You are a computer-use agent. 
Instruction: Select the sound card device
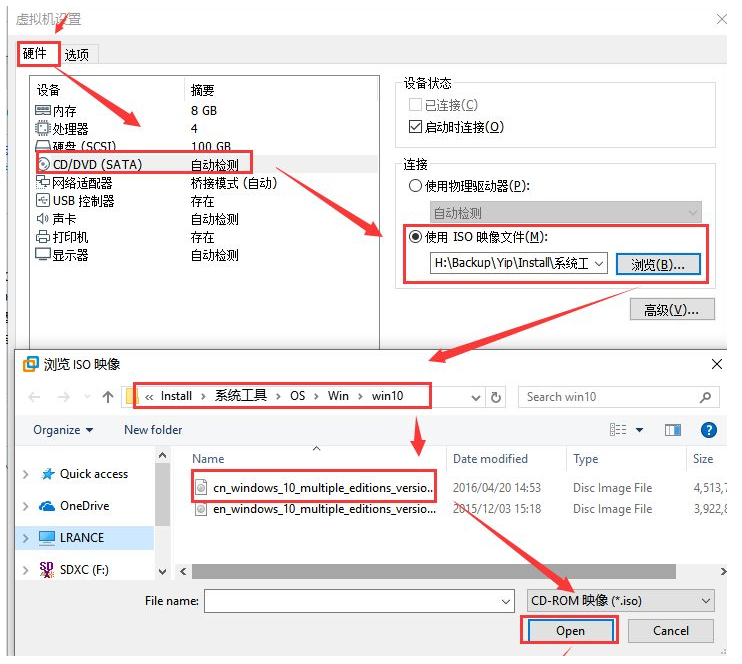point(68,219)
